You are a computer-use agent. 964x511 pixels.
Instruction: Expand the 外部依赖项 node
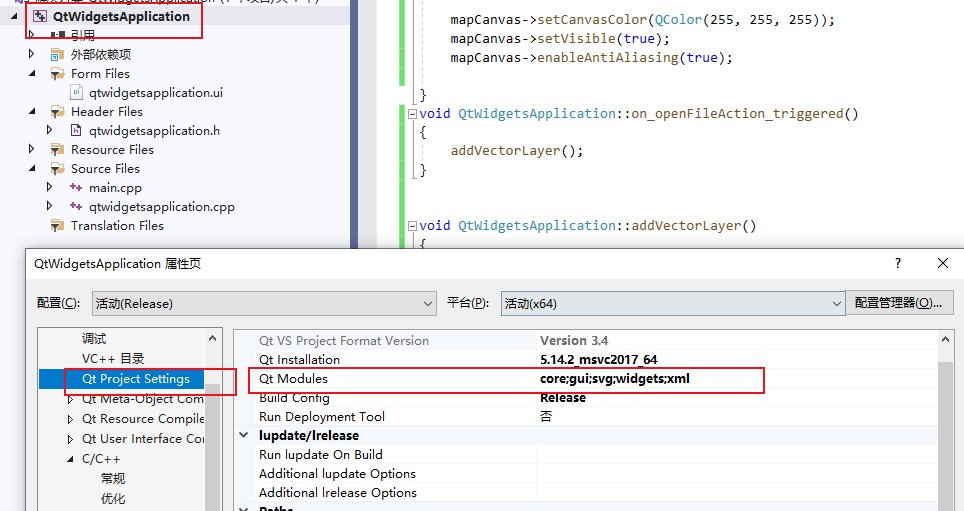(x=32, y=54)
